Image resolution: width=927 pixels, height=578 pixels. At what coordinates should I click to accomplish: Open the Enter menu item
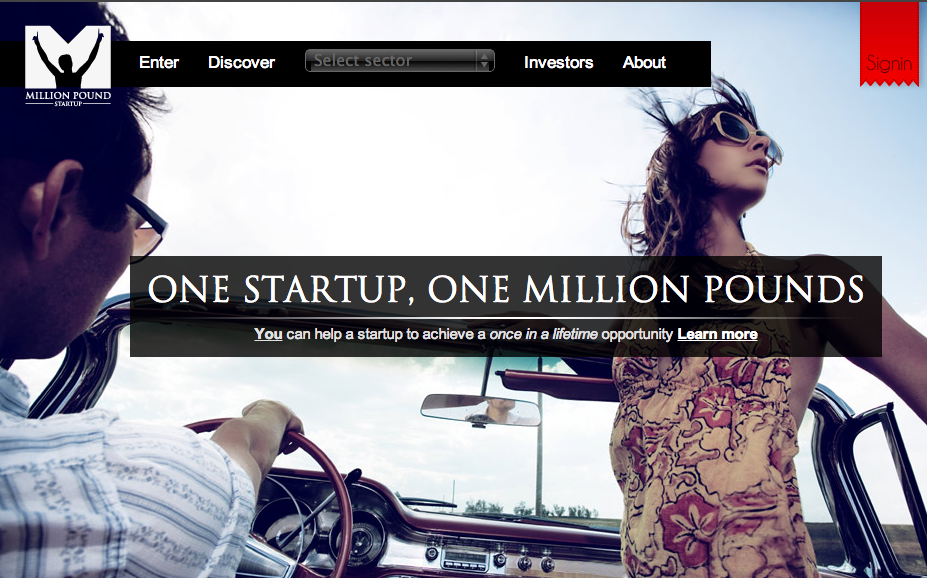point(159,62)
